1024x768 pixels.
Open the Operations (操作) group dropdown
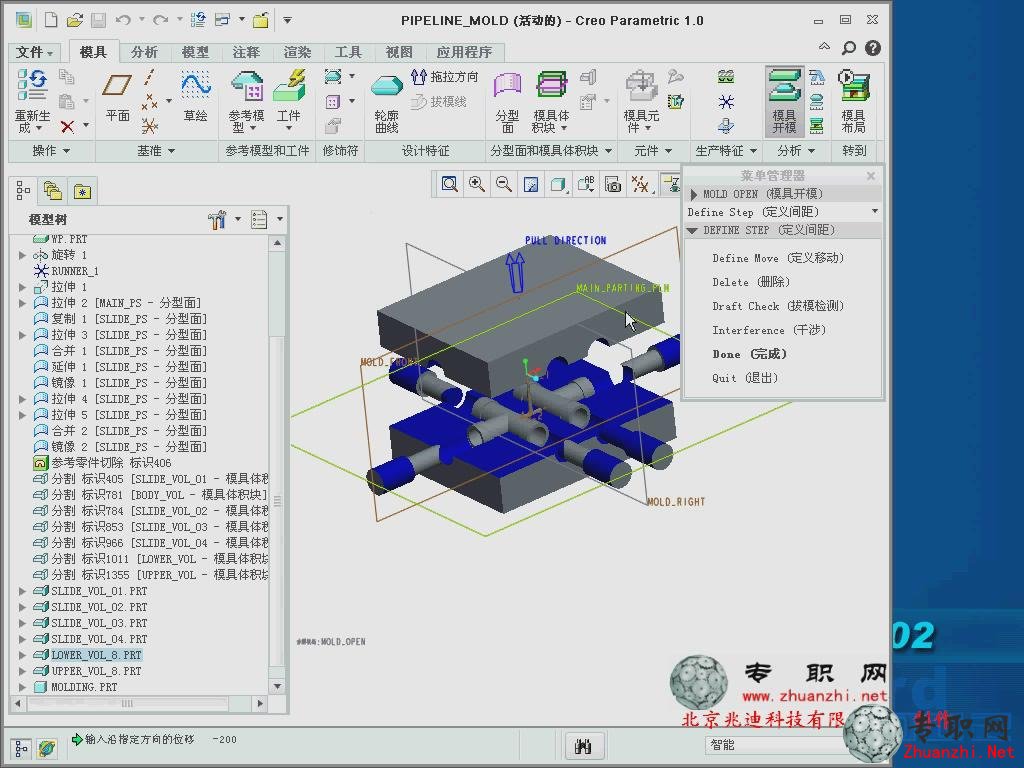coord(51,151)
